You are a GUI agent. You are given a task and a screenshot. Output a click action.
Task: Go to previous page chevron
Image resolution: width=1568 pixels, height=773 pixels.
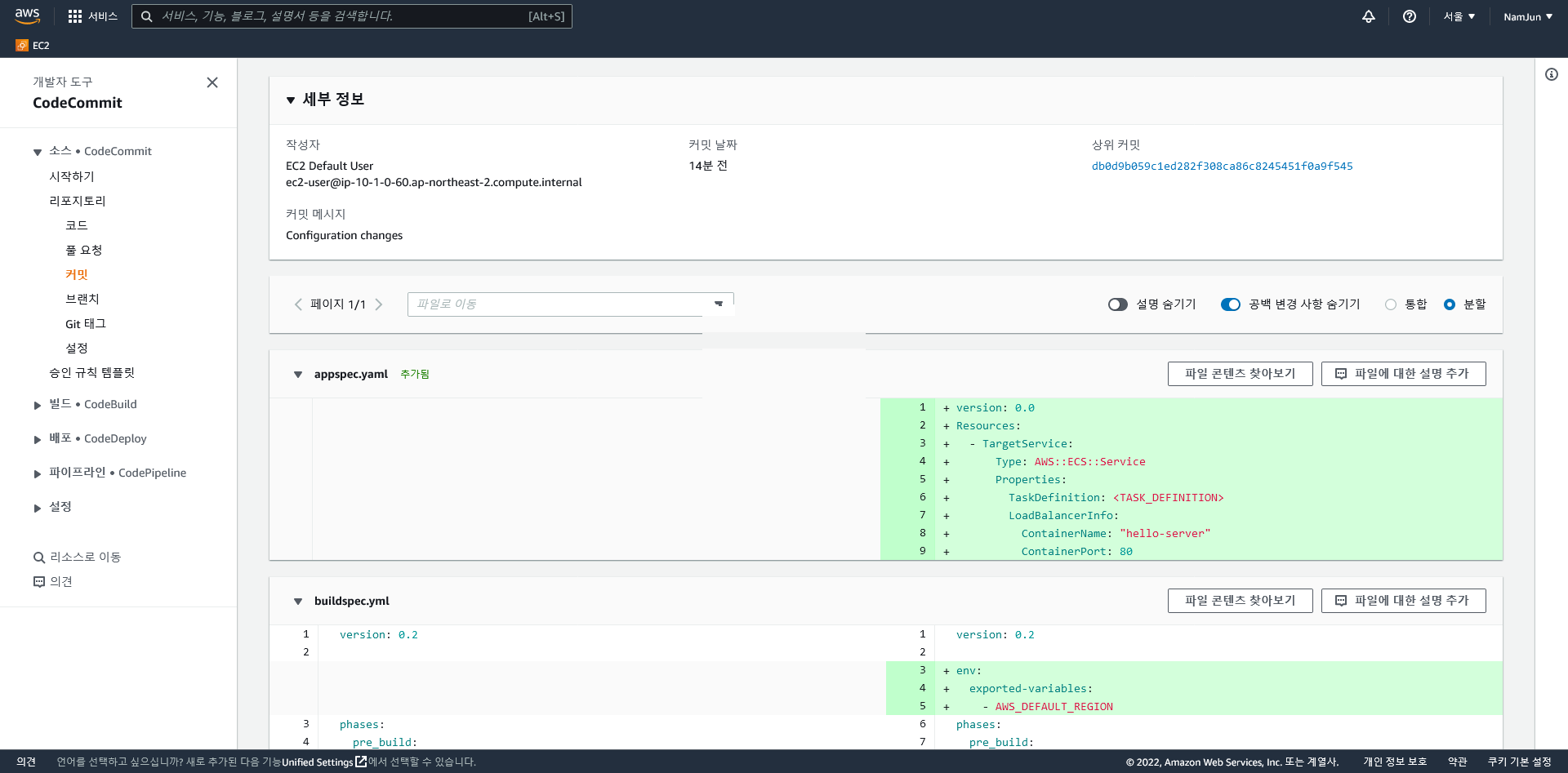[x=298, y=304]
